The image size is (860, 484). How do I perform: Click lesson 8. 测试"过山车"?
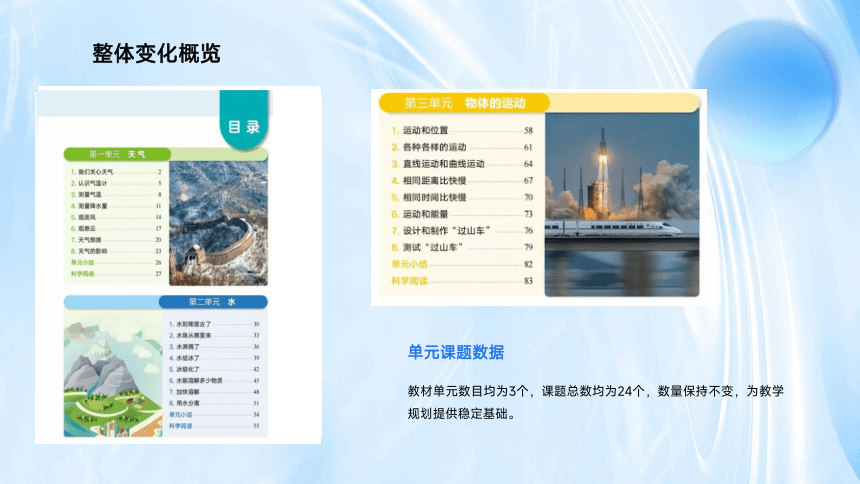462,247
